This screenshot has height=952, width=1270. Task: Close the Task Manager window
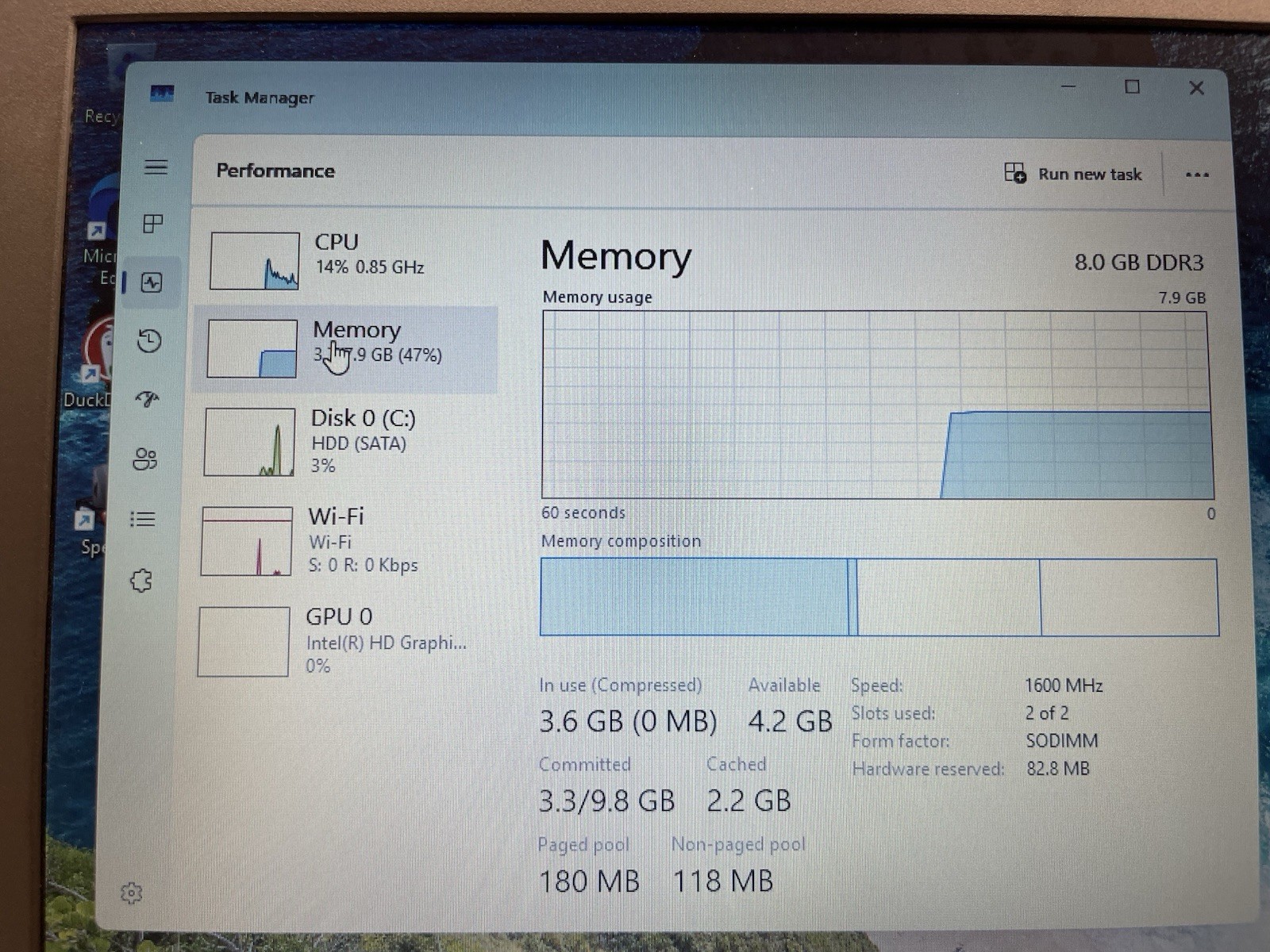point(1196,87)
